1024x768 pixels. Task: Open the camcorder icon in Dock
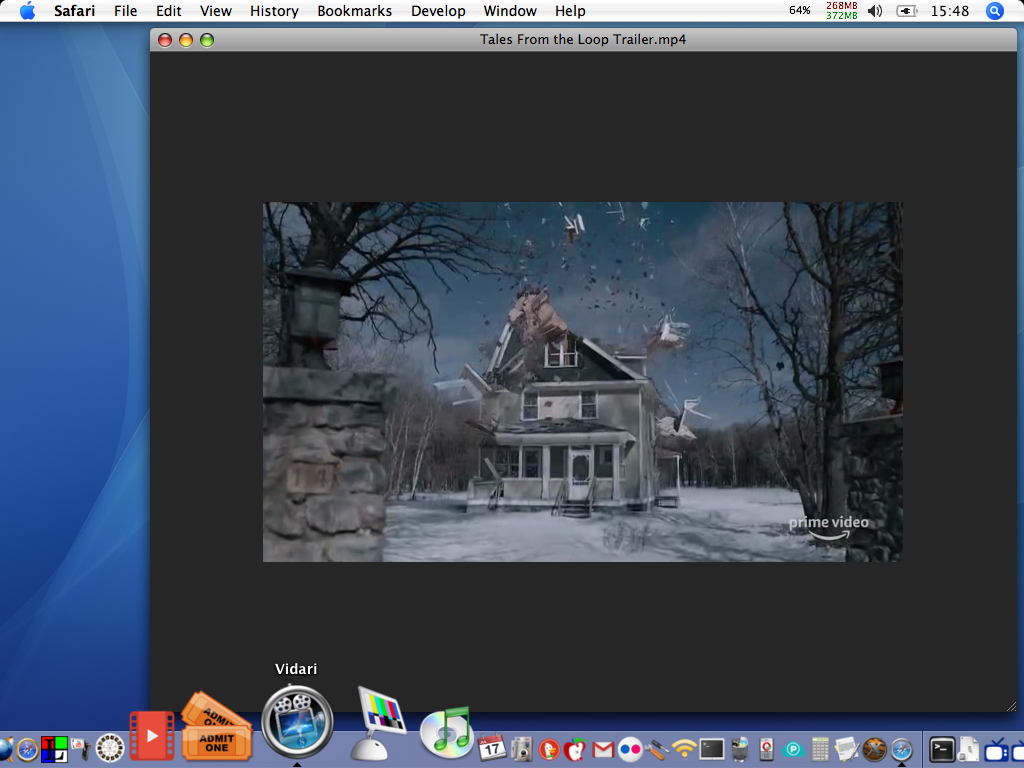point(81,749)
